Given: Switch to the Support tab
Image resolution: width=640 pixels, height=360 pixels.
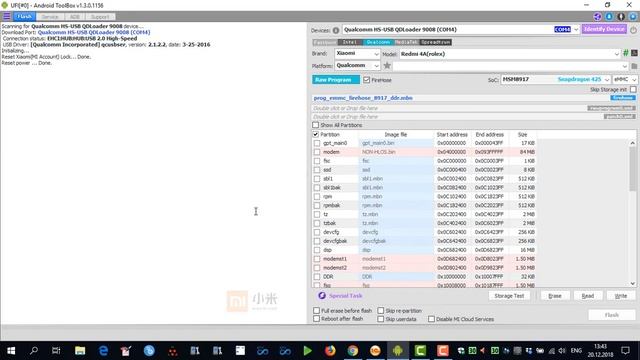Looking at the screenshot, I should pyautogui.click(x=100, y=17).
